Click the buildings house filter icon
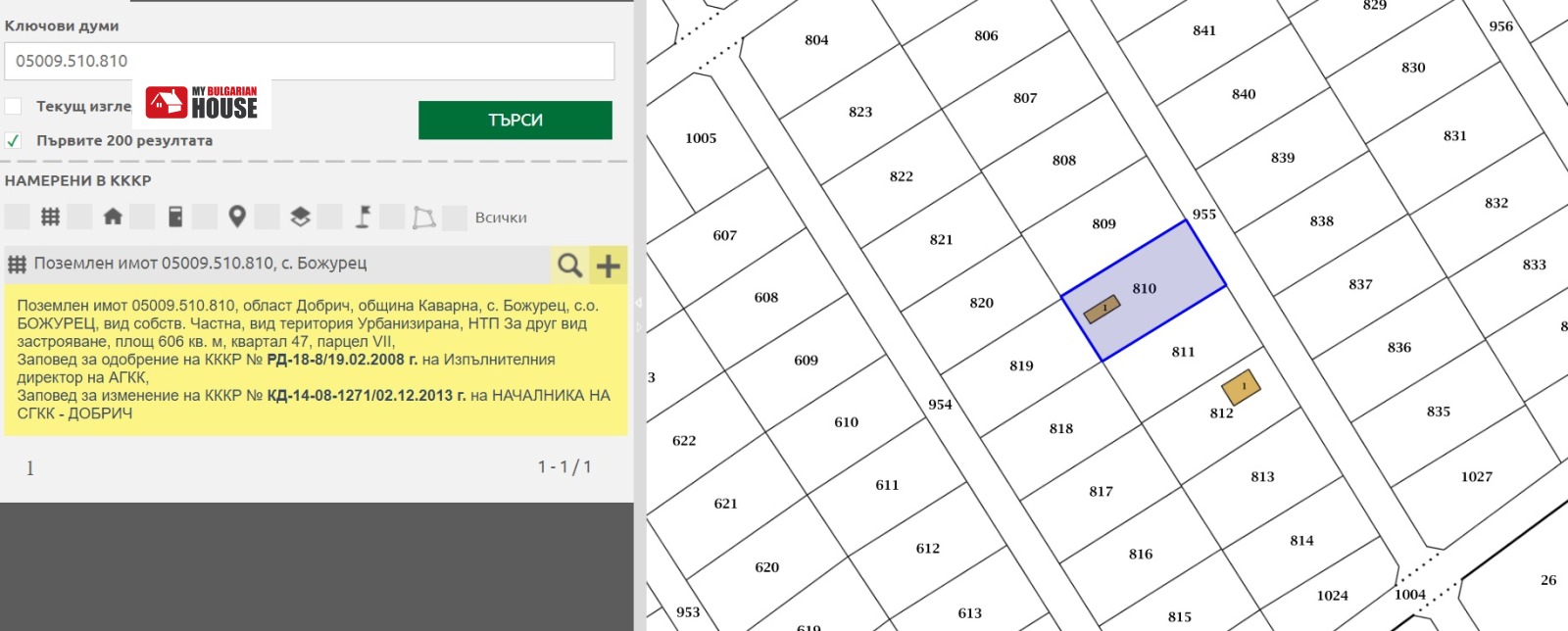This screenshot has width=1568, height=631. point(113,217)
